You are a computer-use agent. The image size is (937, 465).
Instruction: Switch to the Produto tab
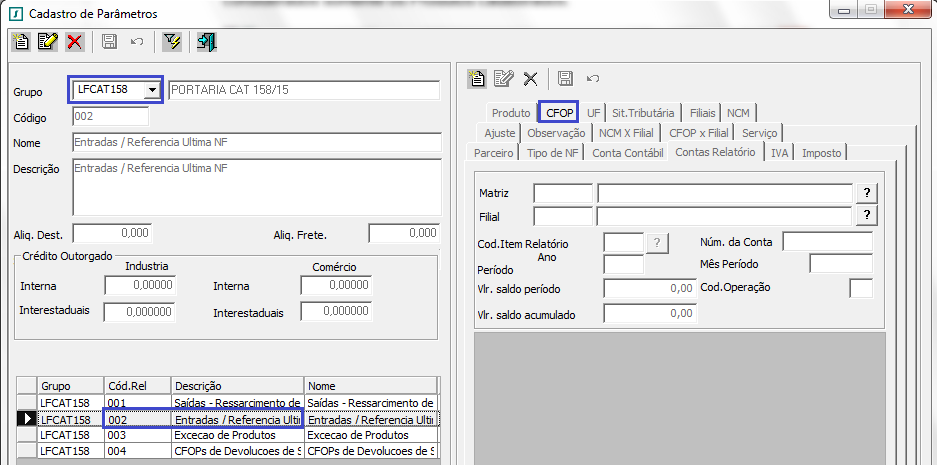(x=511, y=113)
